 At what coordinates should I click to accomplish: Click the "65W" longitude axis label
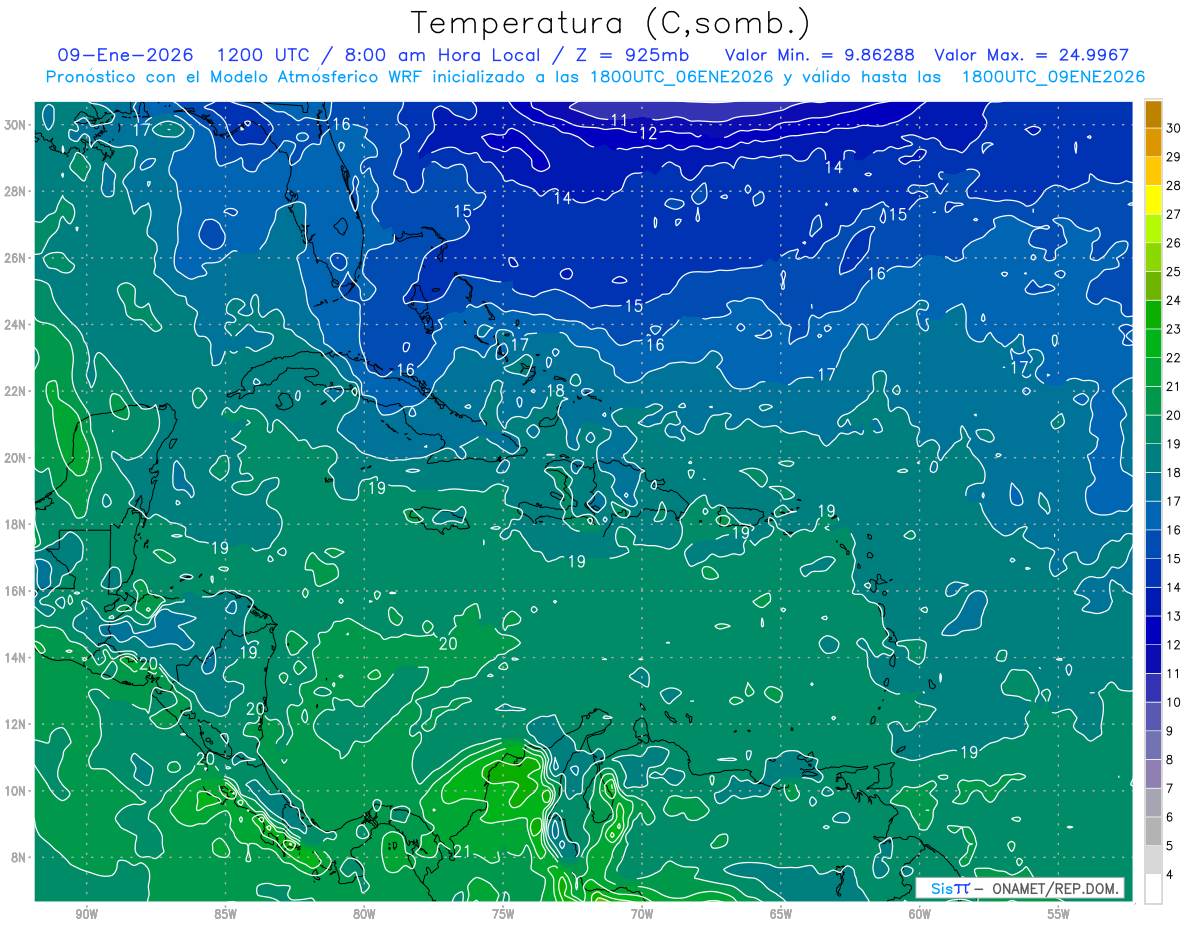click(781, 914)
